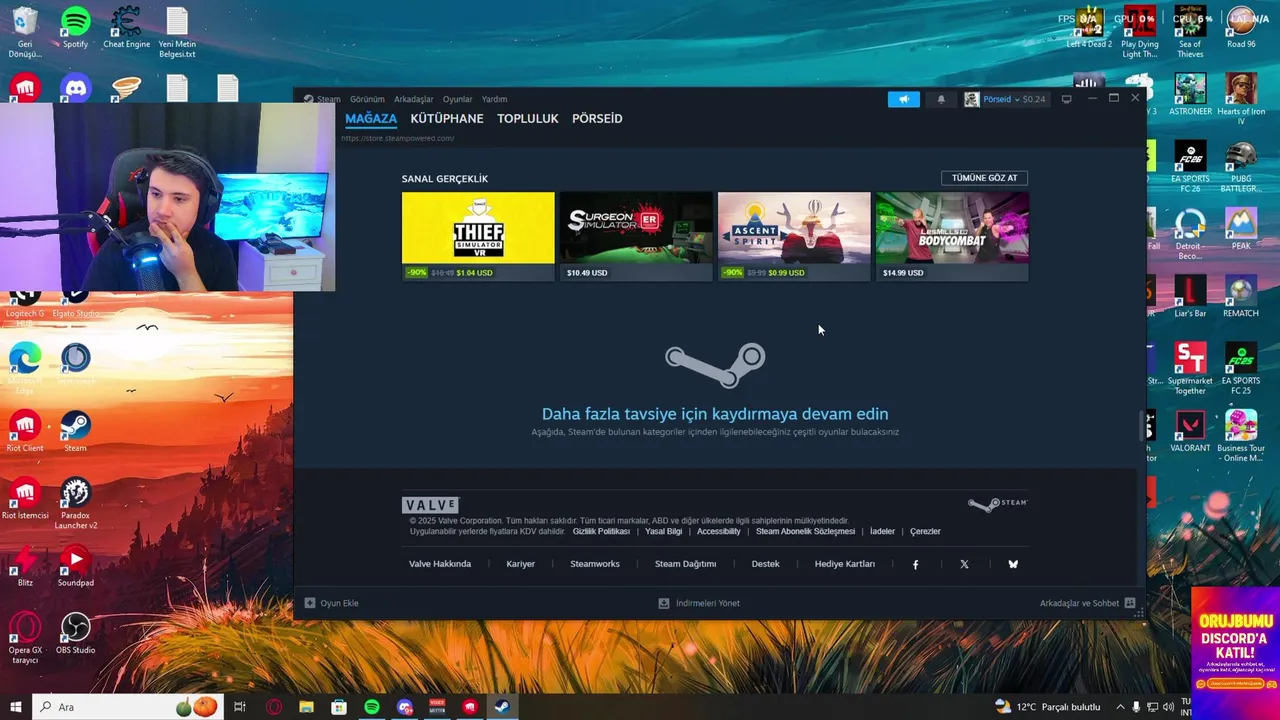Switch Steam to Big Picture mode icon
1280x720 pixels.
coord(1067,99)
